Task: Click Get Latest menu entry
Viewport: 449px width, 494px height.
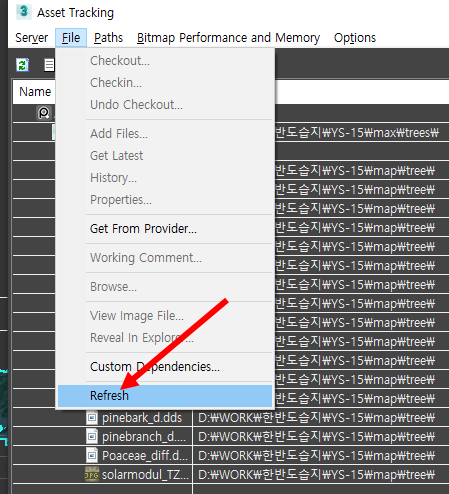Action: [165, 156]
